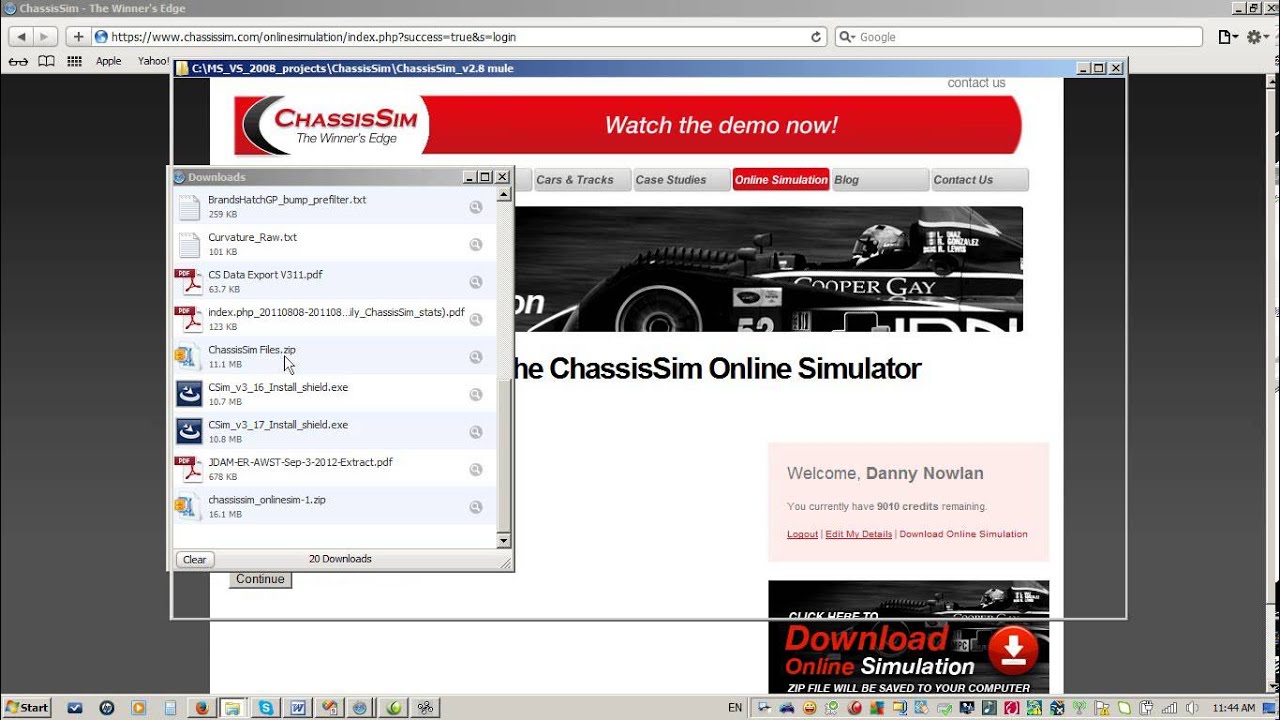The width and height of the screenshot is (1280, 720).
Task: Click the zip icon of ChassisSim Files.zip
Action: pos(189,357)
